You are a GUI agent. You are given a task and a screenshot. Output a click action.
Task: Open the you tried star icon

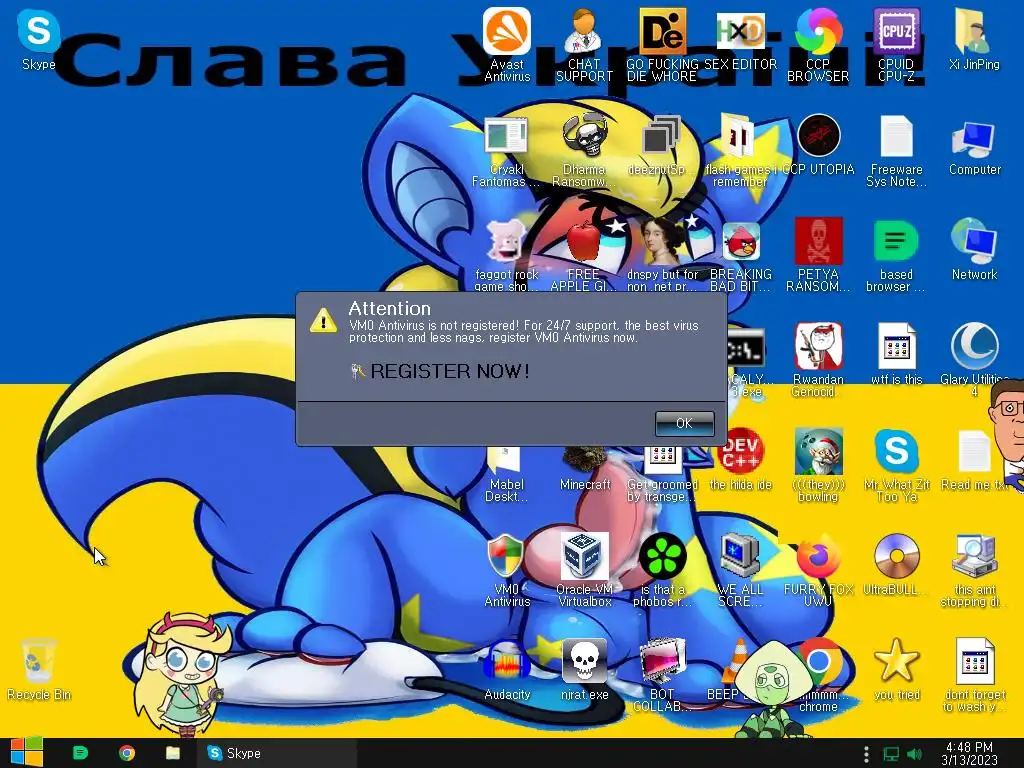click(896, 670)
